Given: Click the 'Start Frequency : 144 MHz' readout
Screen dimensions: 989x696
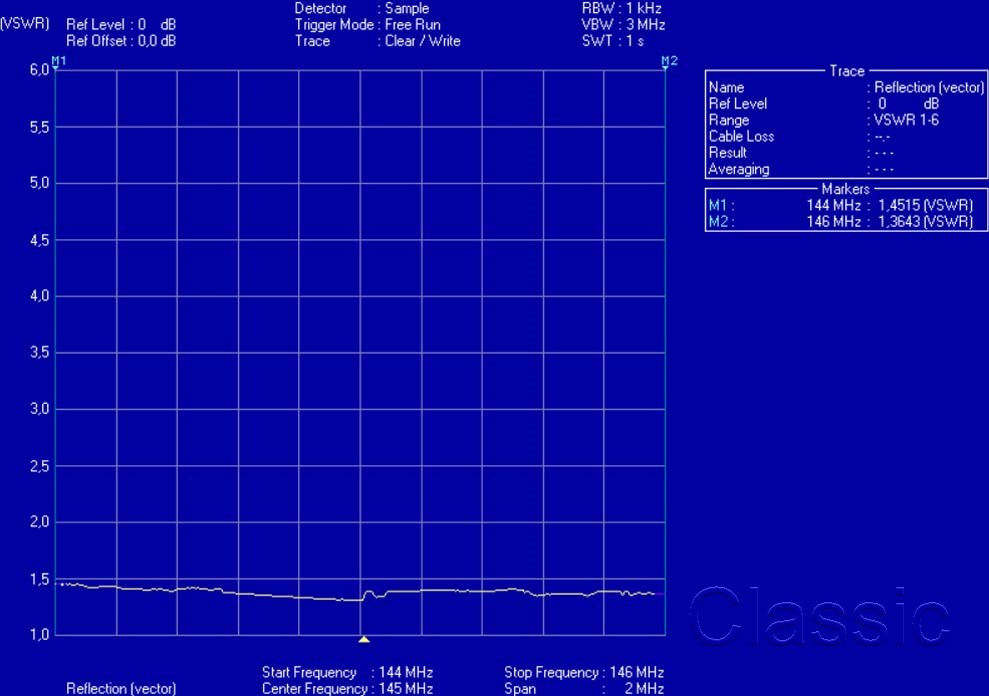Looking at the screenshot, I should point(348,673).
